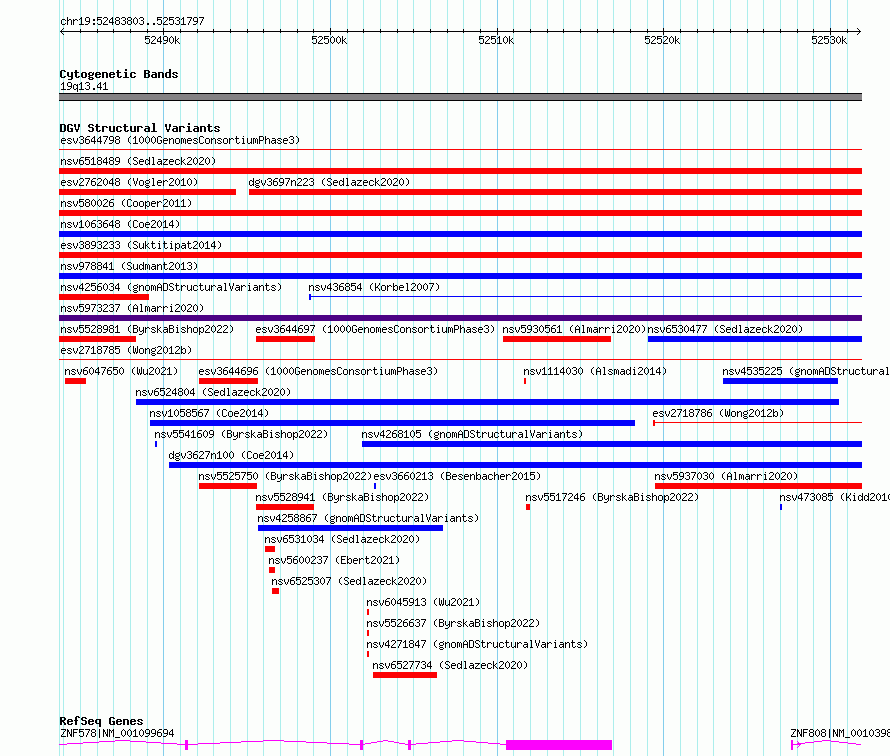
Task: Open esv2718785 Wong2012b variant
Action: click(460, 359)
